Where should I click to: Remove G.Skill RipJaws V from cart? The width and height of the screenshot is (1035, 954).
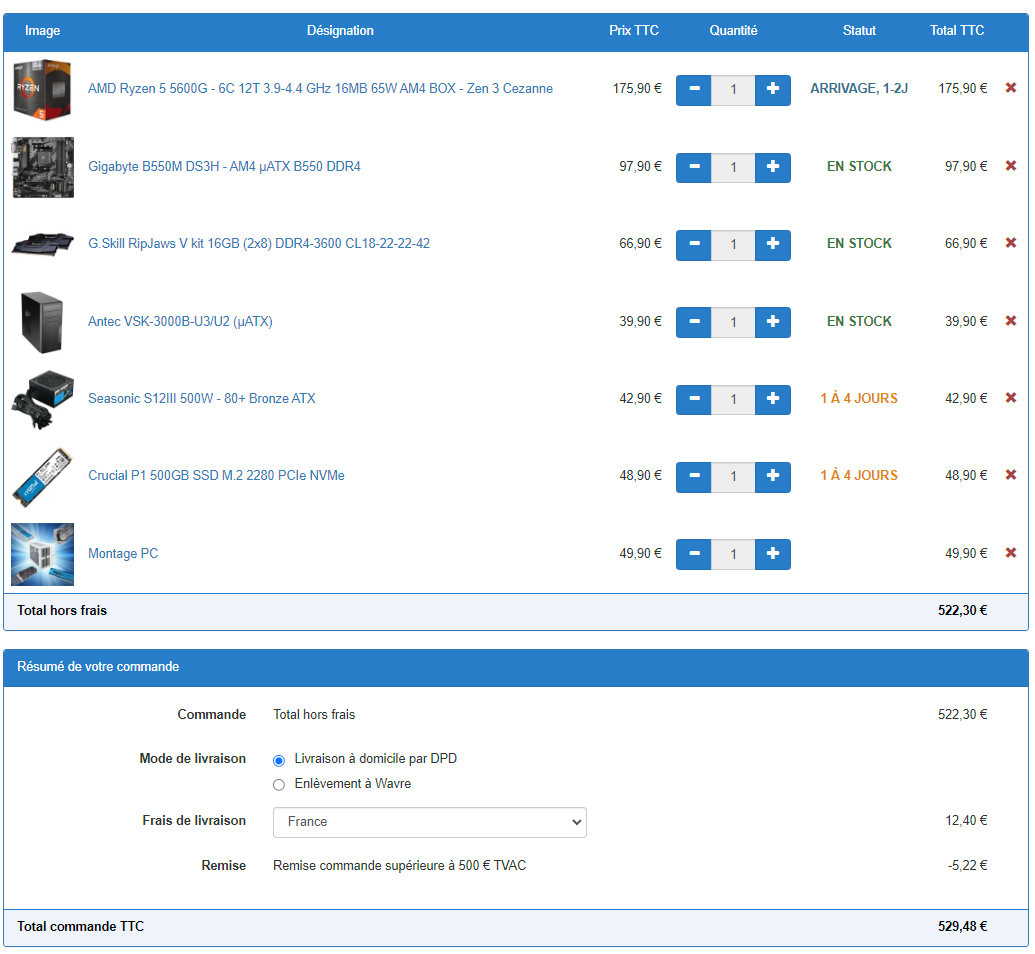pyautogui.click(x=1011, y=243)
